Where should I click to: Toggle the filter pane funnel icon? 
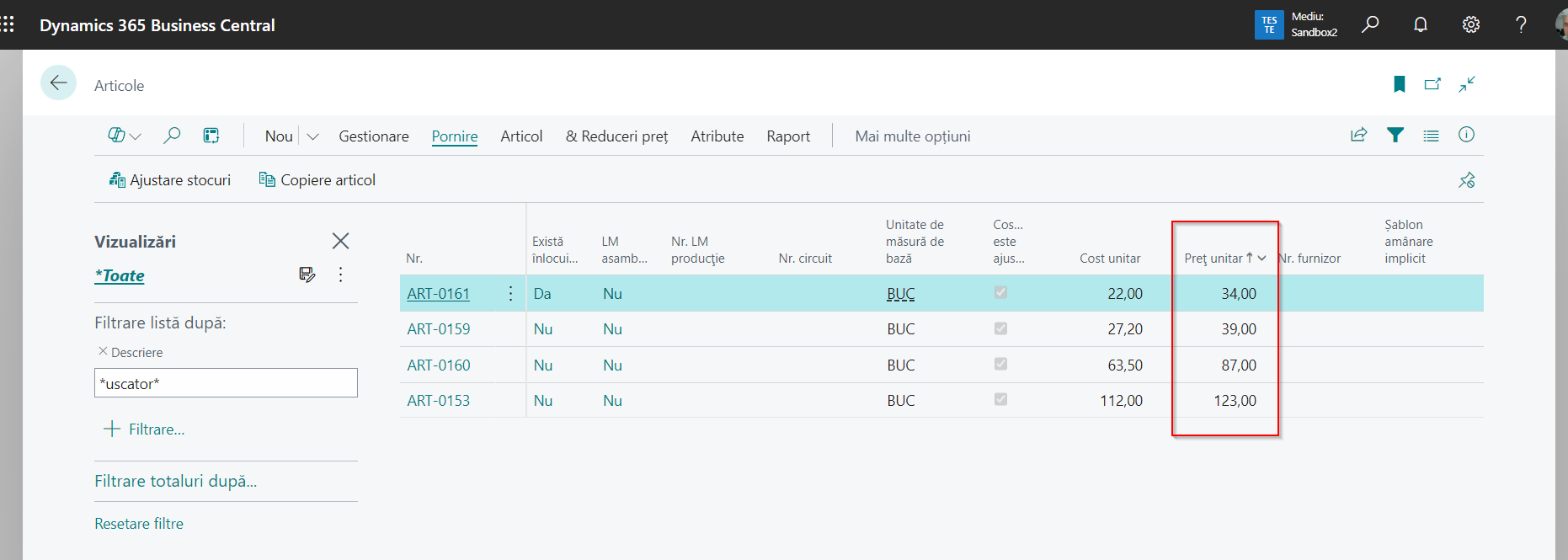point(1395,135)
